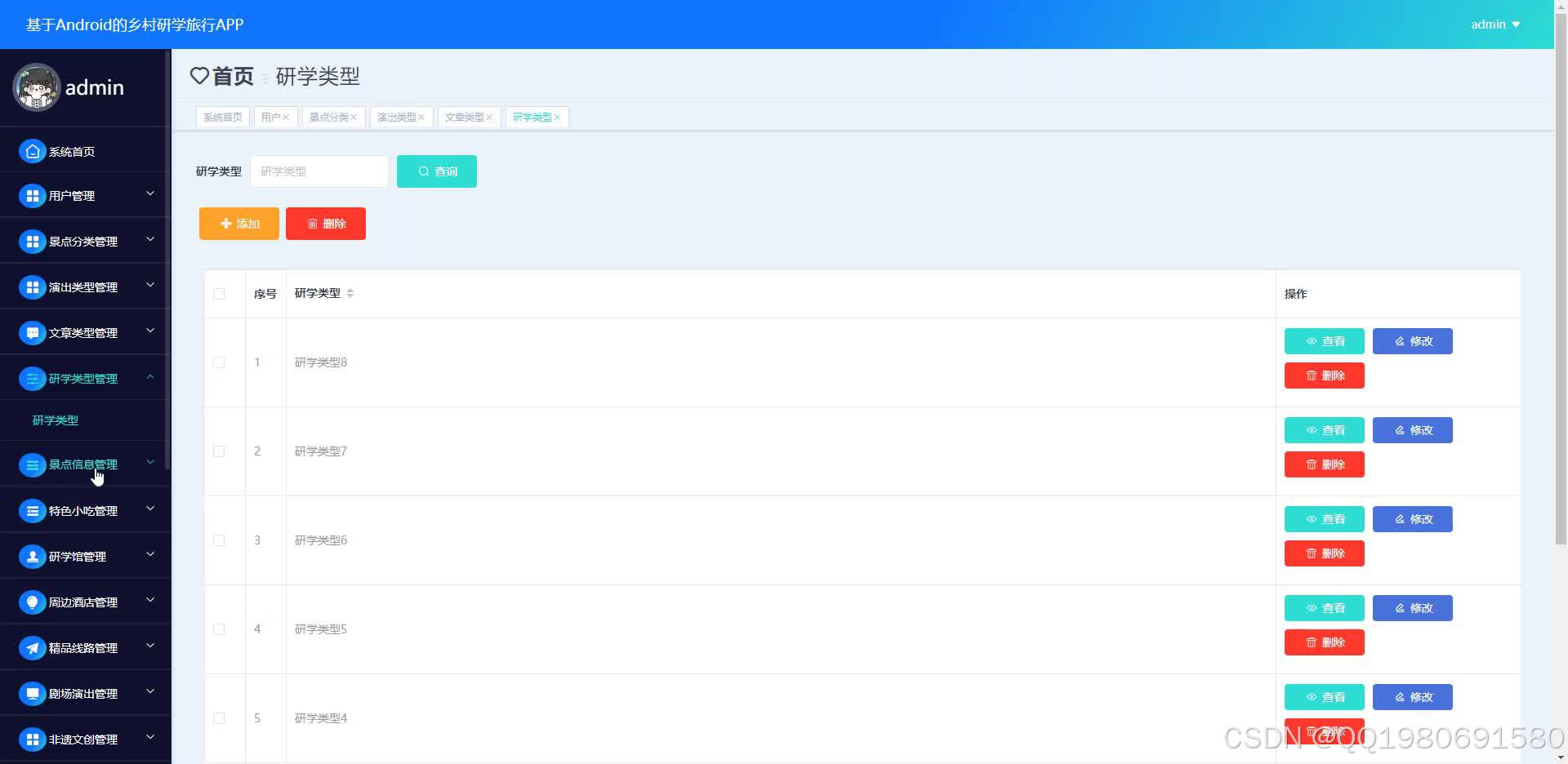The image size is (1568, 764).
Task: Click the 非遗文创管理 grid icon
Action: pyautogui.click(x=32, y=740)
